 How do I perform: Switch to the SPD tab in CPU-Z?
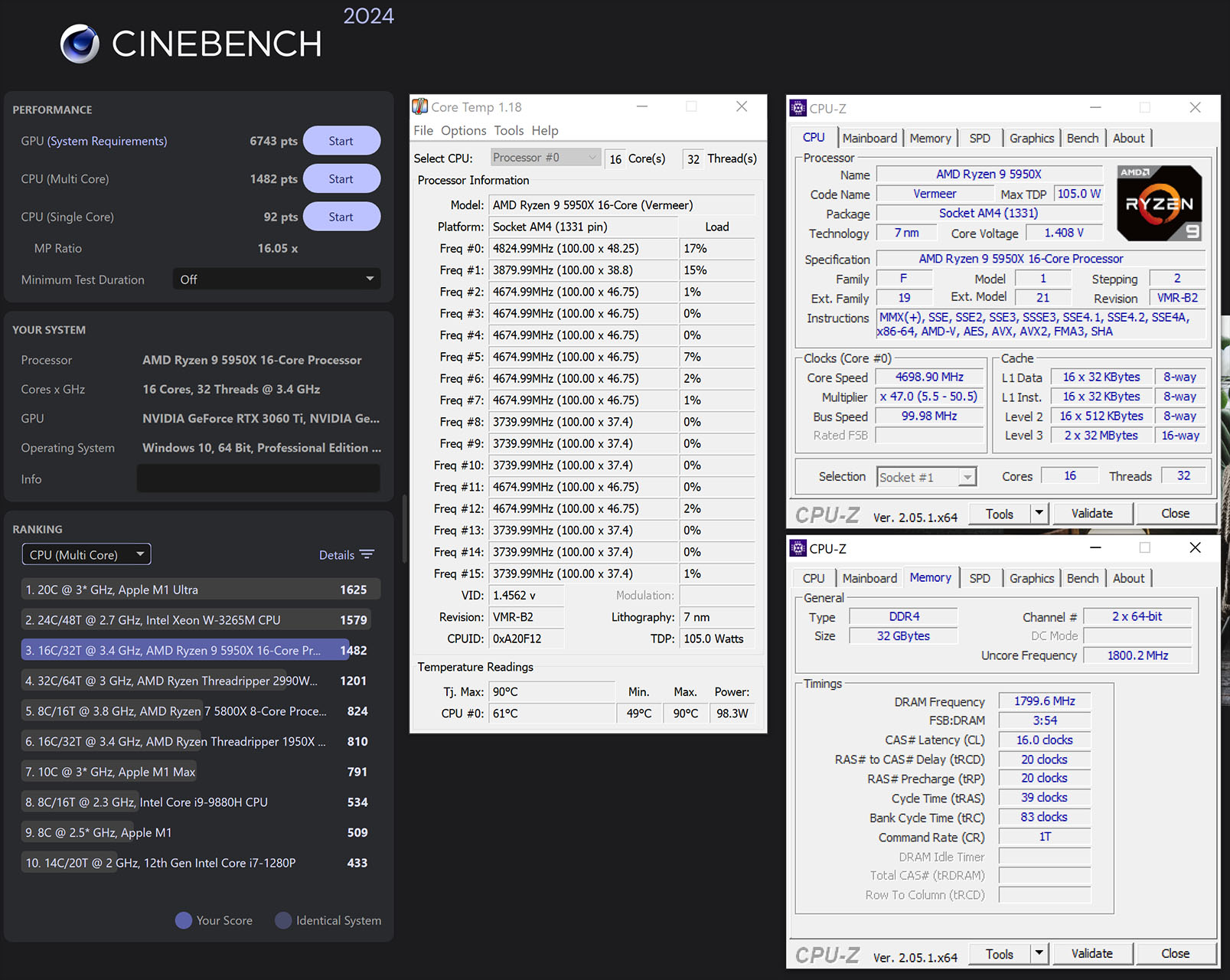[980, 138]
